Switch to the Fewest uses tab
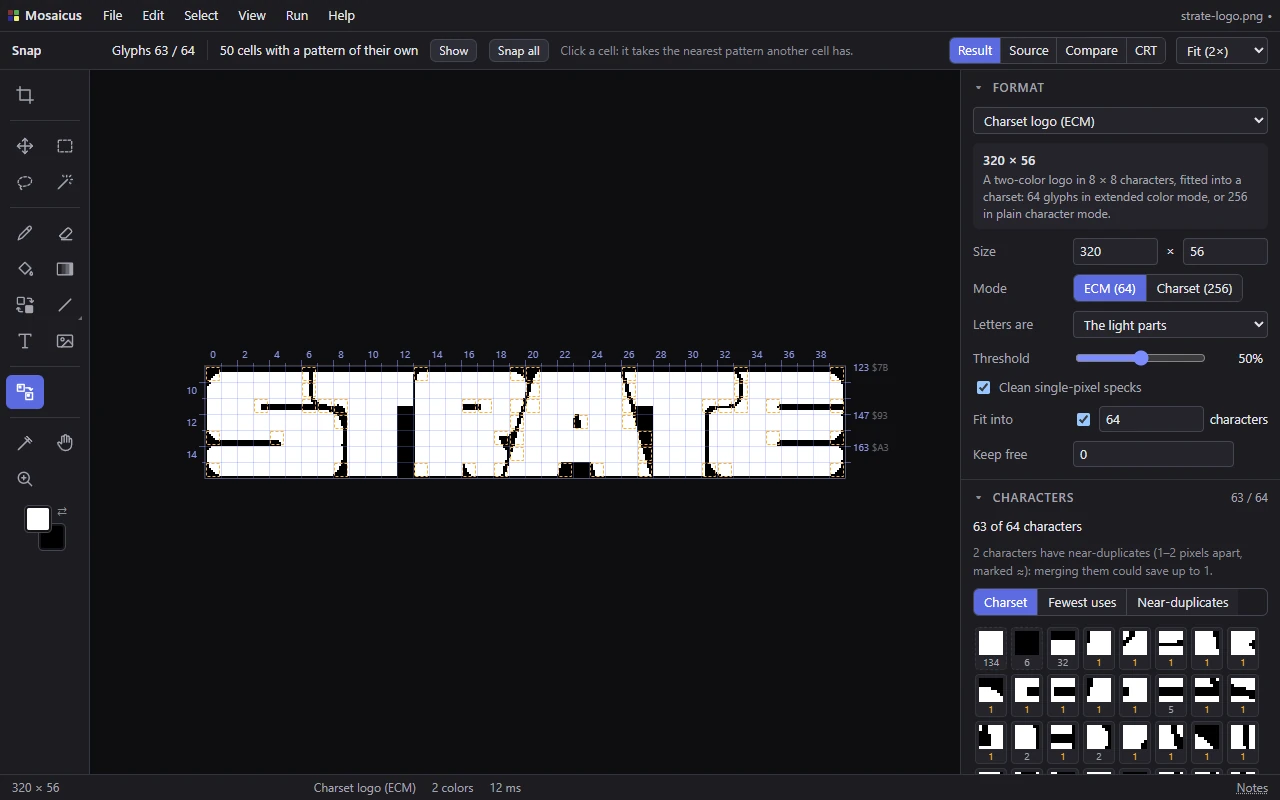1280x800 pixels. pos(1082,602)
